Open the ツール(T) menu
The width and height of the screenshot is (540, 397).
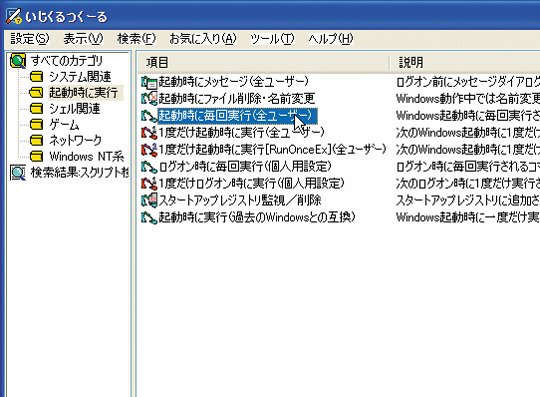[x=272, y=39]
